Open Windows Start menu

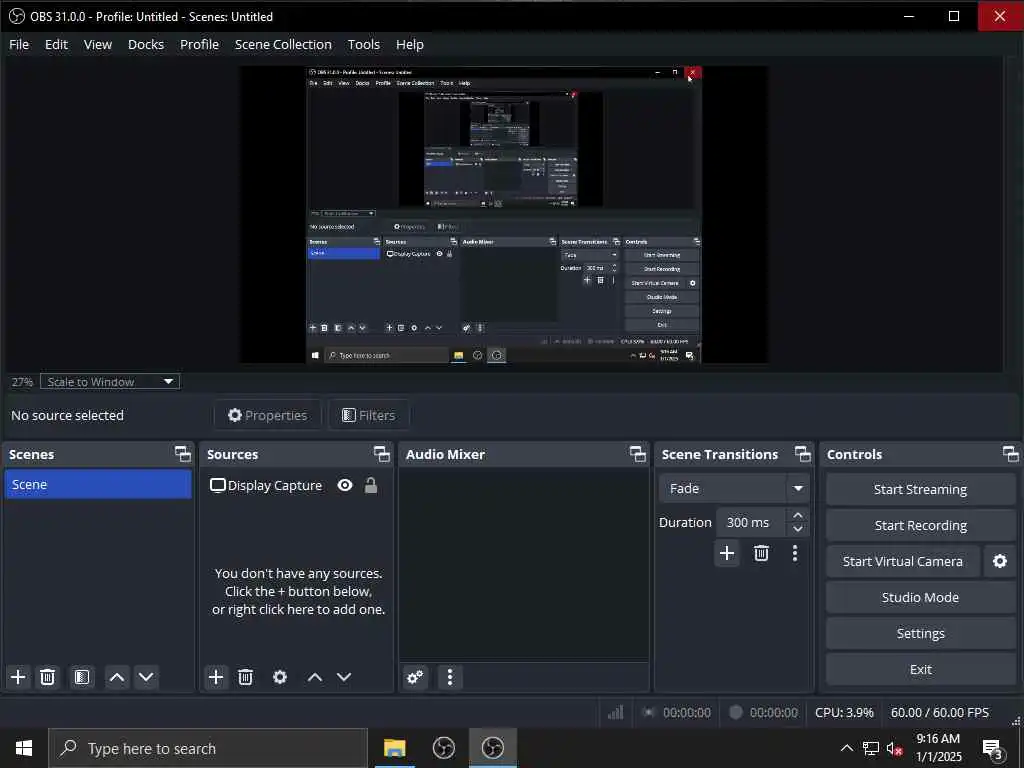tap(24, 748)
